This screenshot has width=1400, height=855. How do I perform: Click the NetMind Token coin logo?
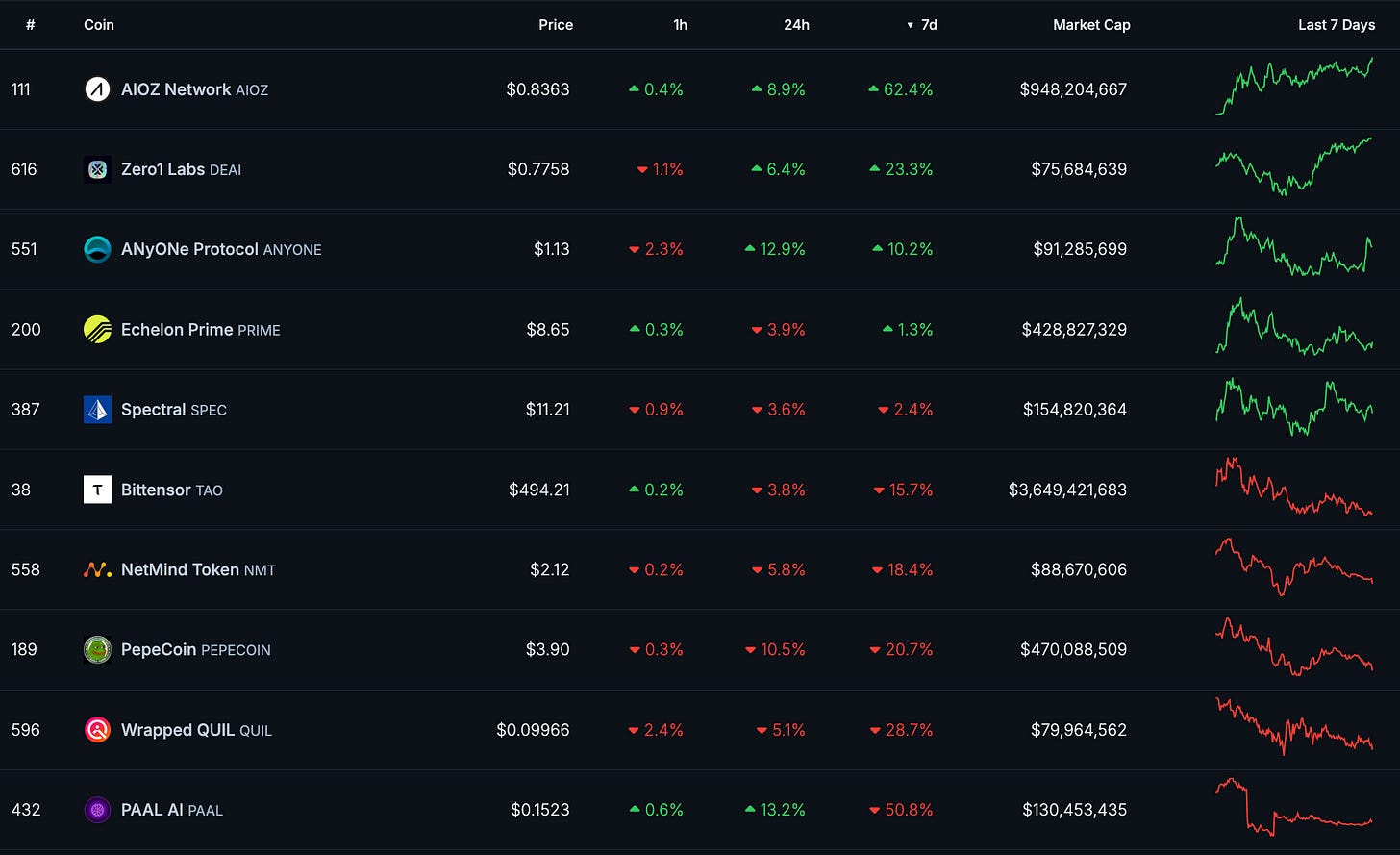[x=97, y=569]
